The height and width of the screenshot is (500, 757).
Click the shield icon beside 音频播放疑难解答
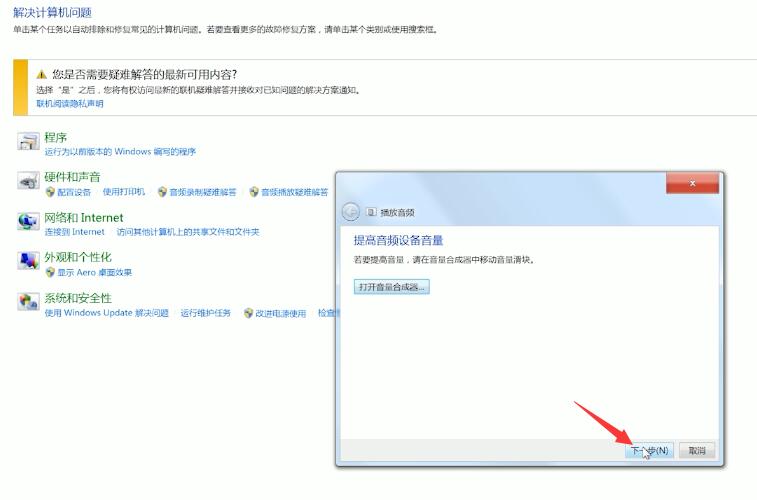(254, 192)
